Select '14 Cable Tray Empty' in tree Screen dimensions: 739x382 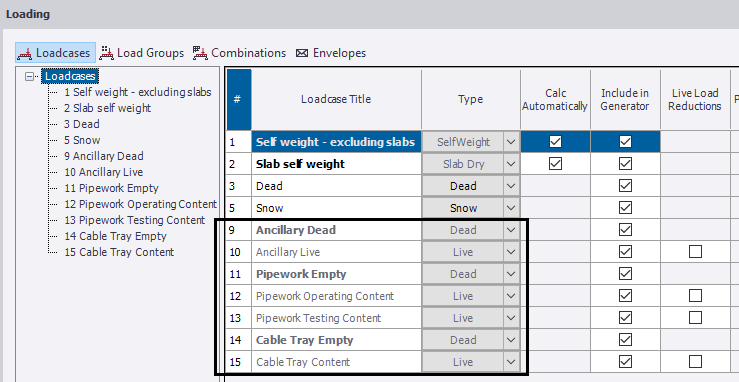[x=115, y=236]
